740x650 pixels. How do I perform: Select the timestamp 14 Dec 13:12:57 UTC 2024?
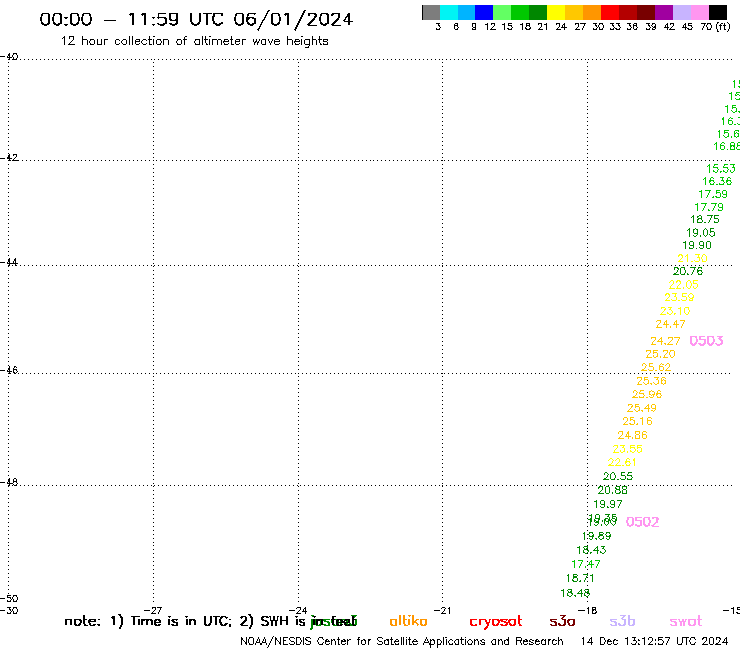tap(654, 642)
